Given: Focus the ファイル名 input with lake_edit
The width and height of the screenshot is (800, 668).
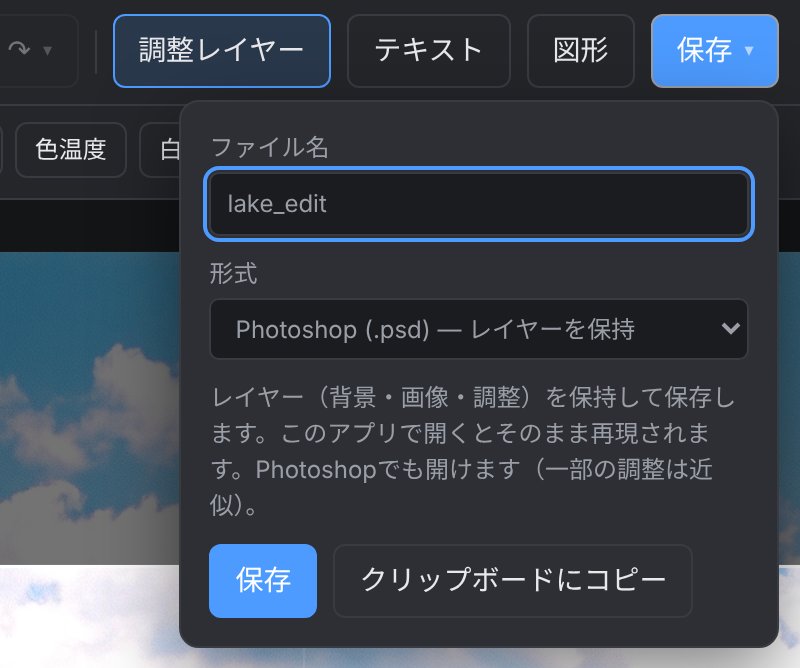Looking at the screenshot, I should [x=479, y=204].
